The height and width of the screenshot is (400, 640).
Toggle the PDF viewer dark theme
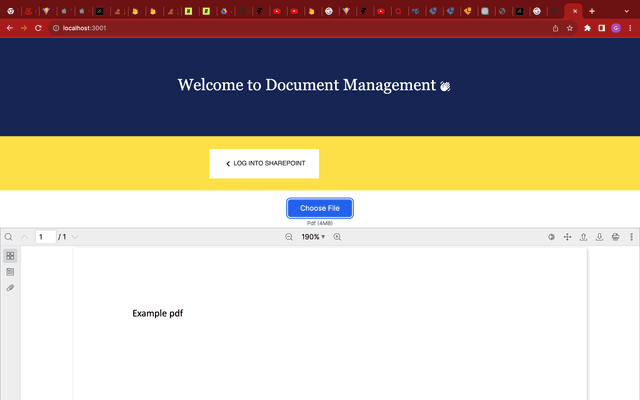(551, 237)
